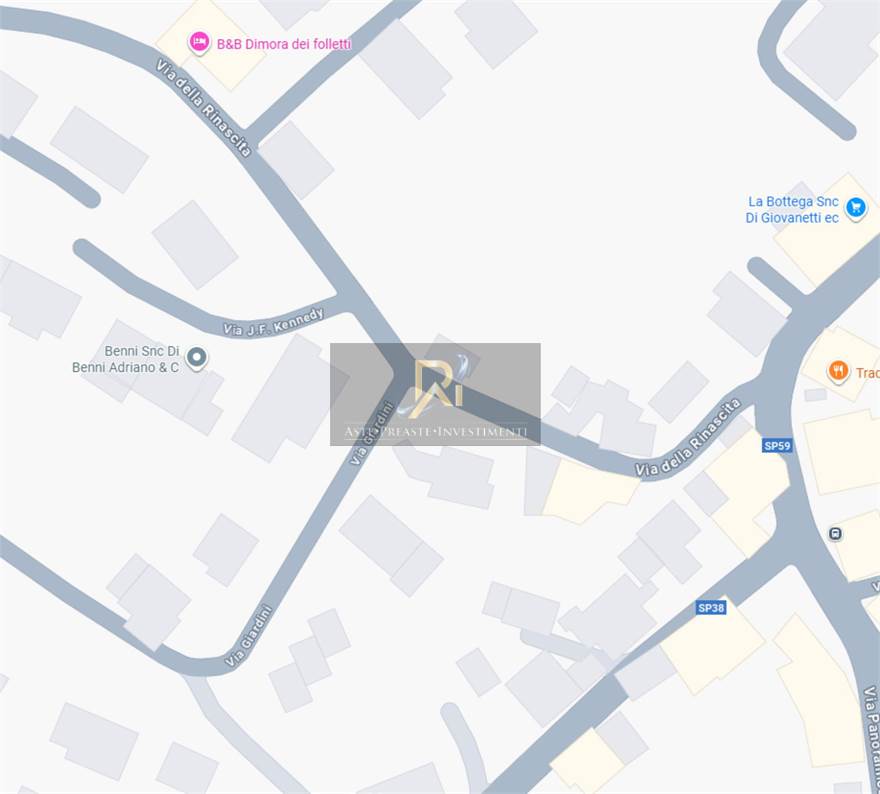Select the bus stop transit icon
Image resolution: width=880 pixels, height=794 pixels.
point(835,534)
